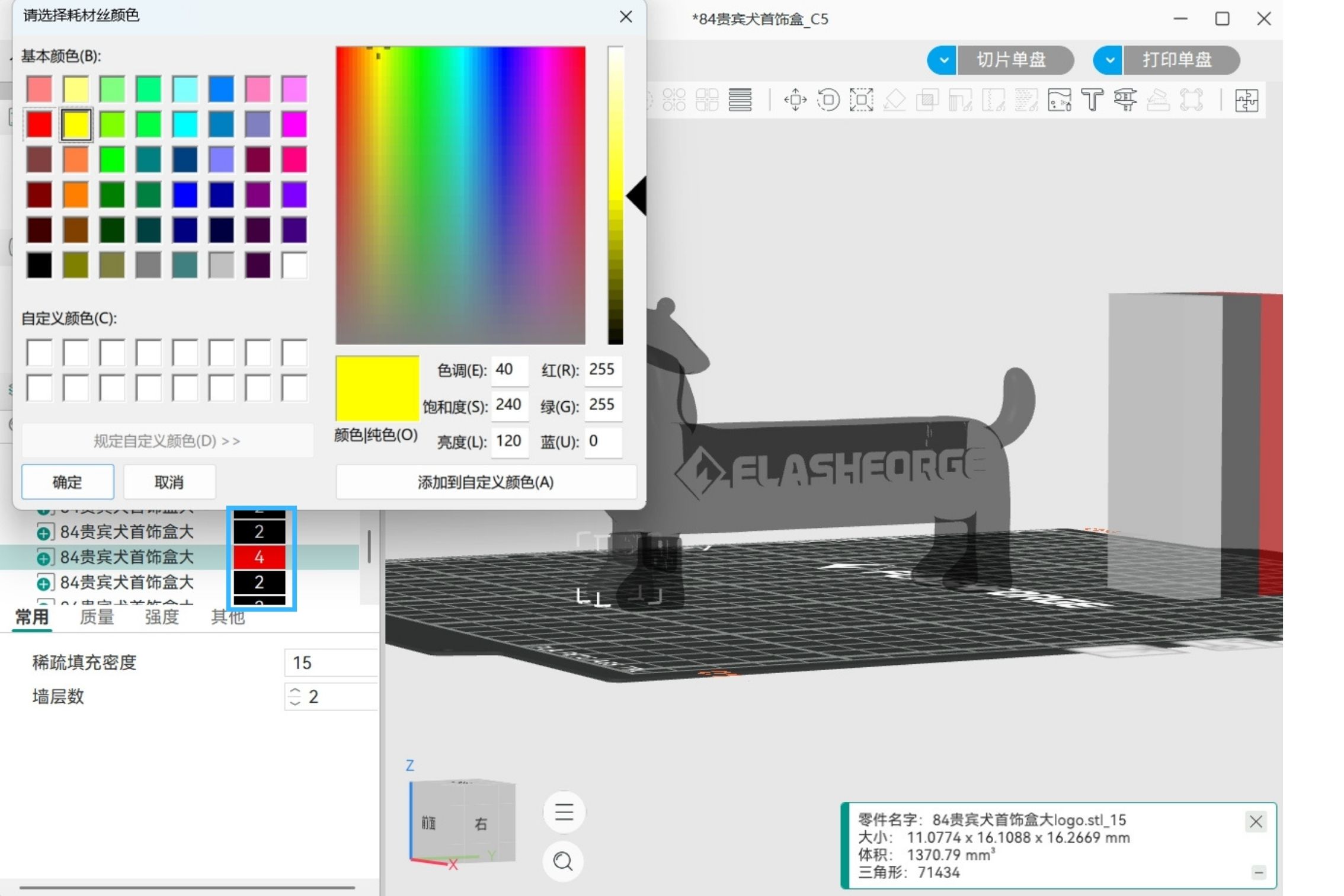The height and width of the screenshot is (896, 1344).
Task: Click the red filament cell numbered 4
Action: tap(259, 557)
